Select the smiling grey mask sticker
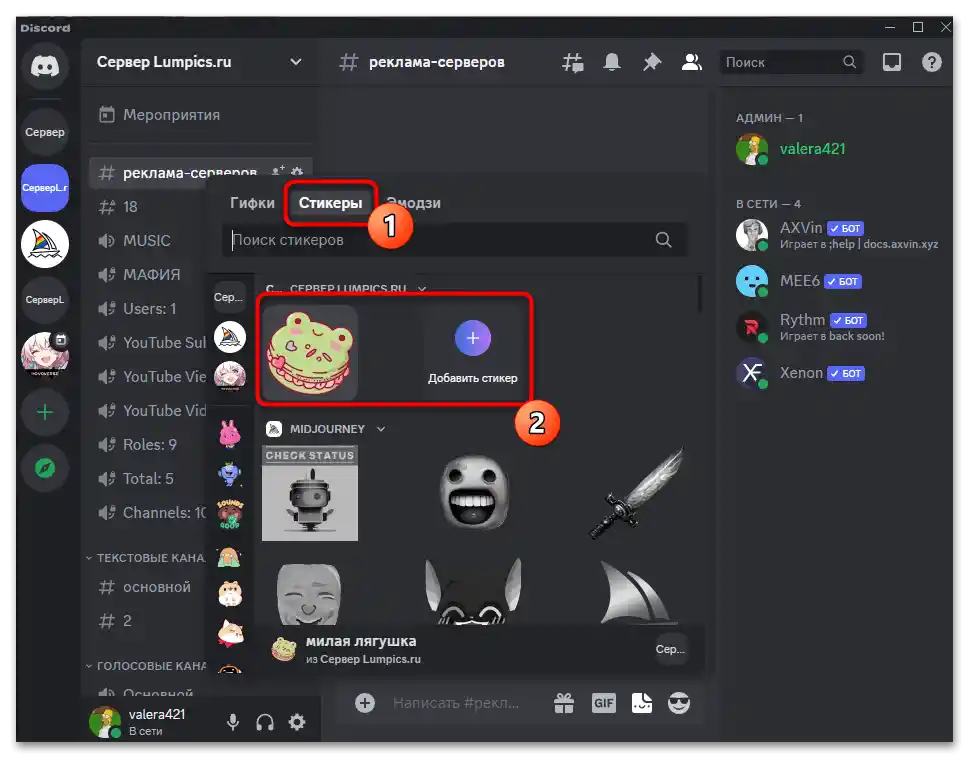The width and height of the screenshot is (969, 758). click(310, 593)
